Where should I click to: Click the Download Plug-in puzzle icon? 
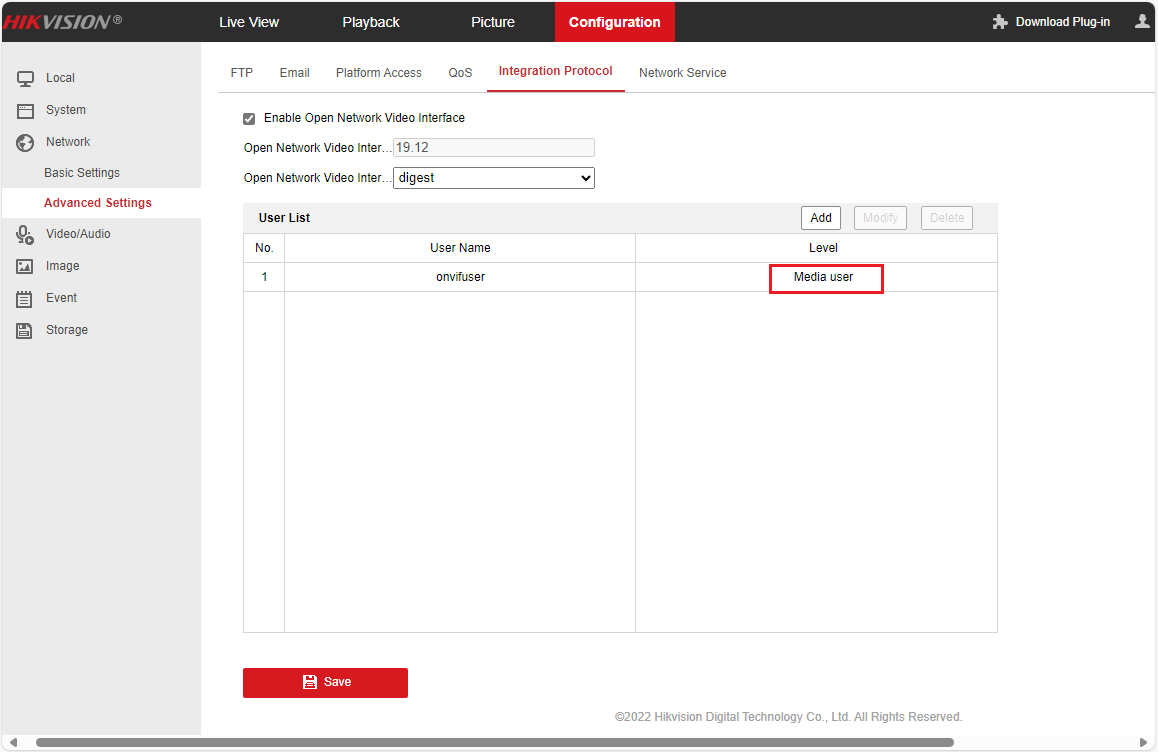pos(999,22)
